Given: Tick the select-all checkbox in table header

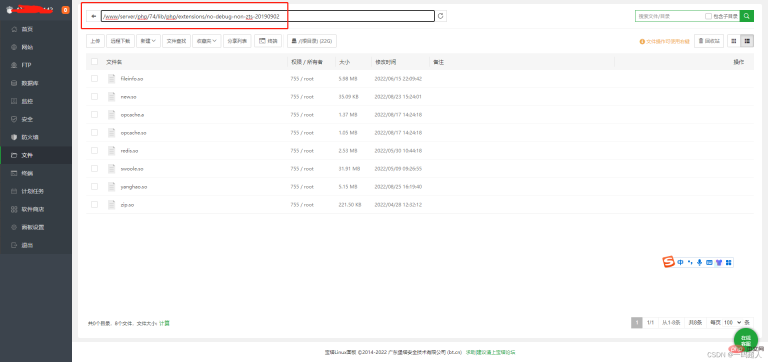Looking at the screenshot, I should [95, 62].
